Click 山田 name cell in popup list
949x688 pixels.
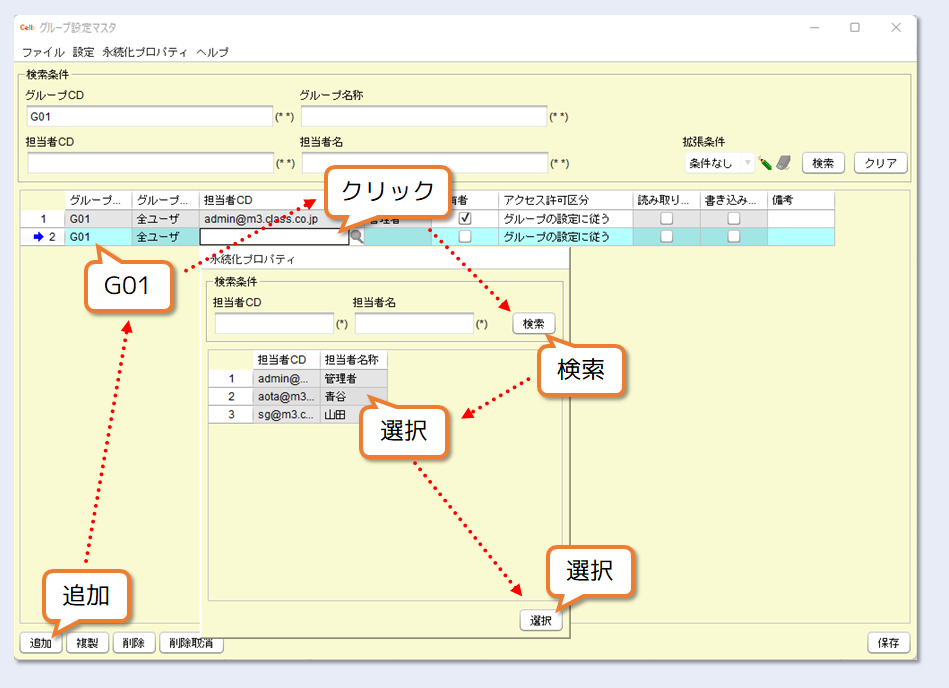[353, 414]
